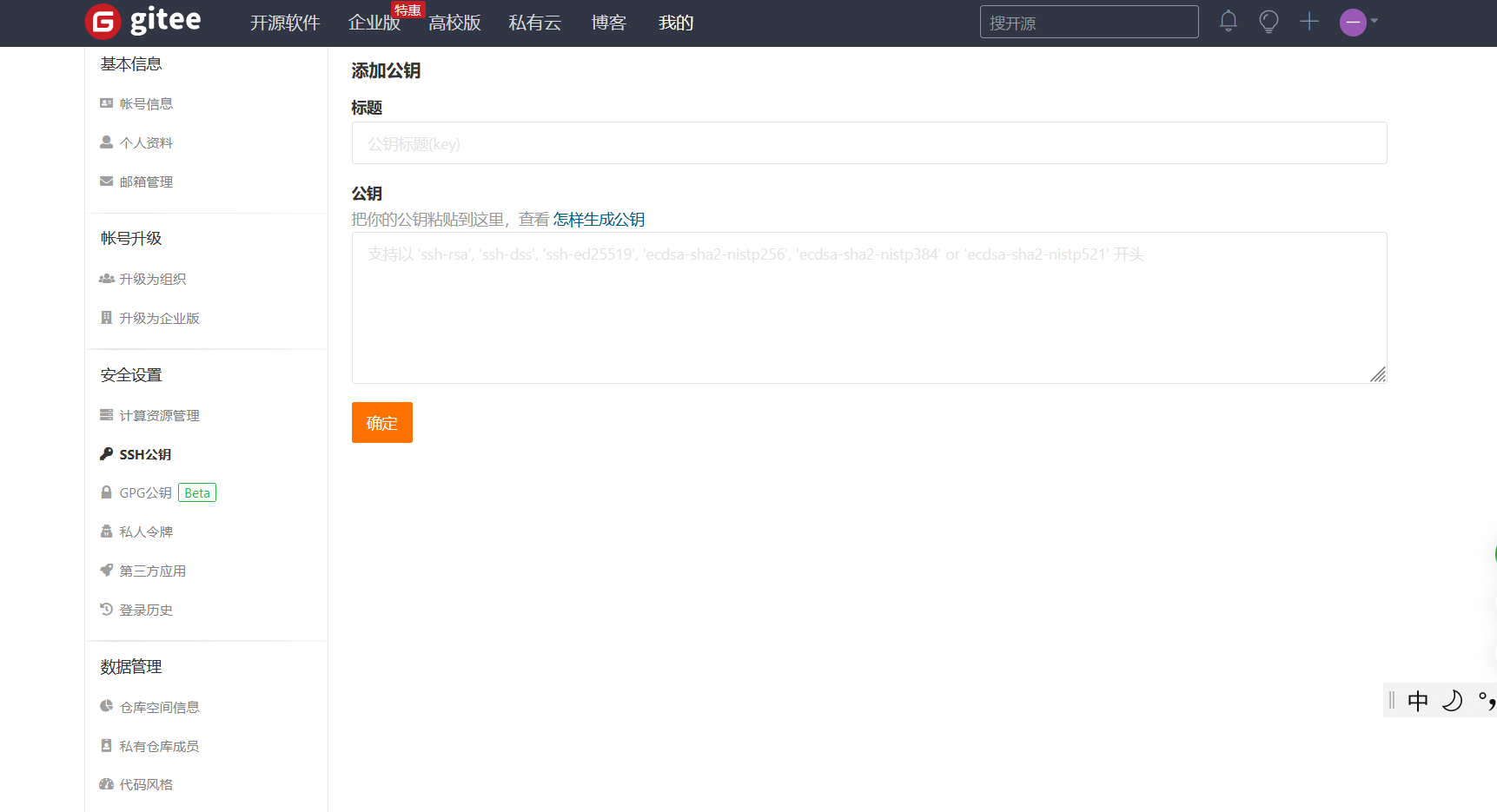Open 私有仓库成员 page
The image size is (1497, 812).
[x=159, y=746]
